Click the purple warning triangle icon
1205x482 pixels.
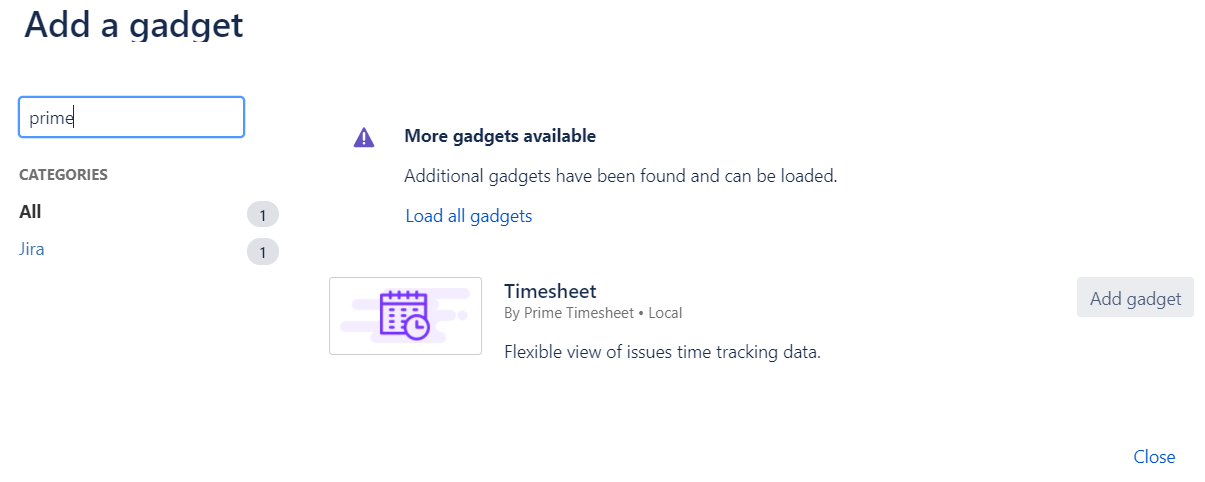coord(364,138)
